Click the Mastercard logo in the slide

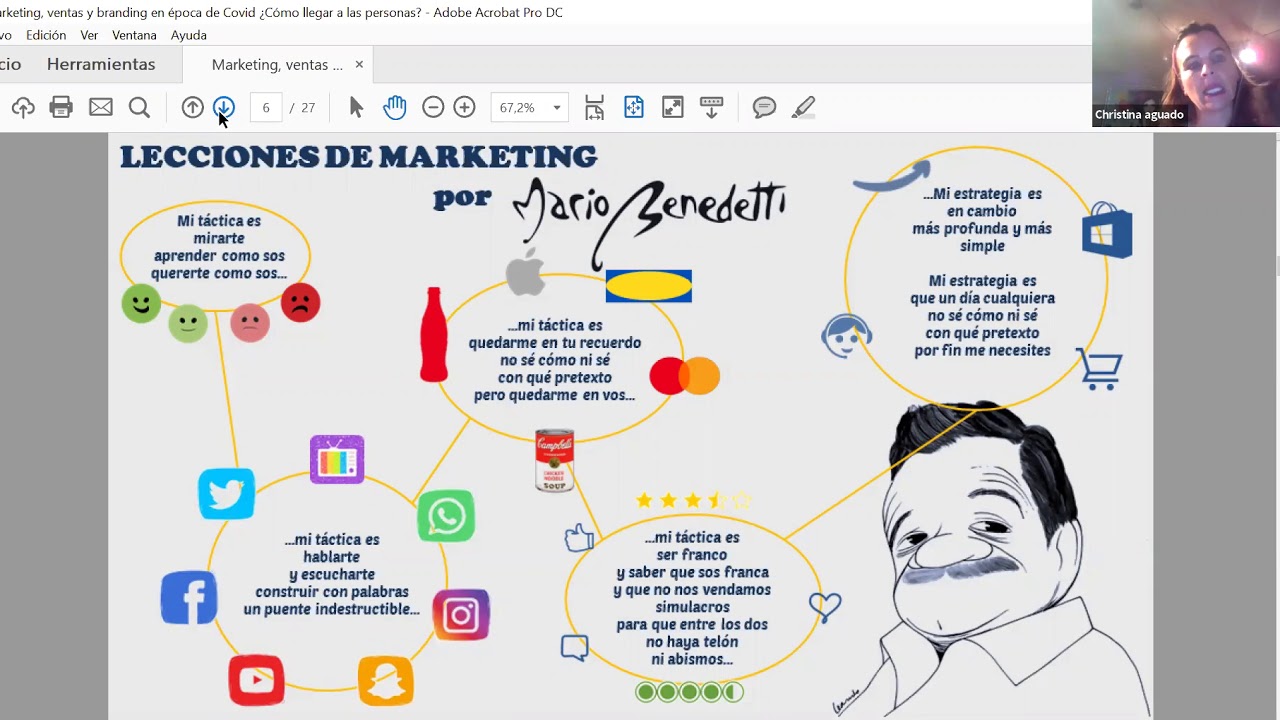[x=685, y=376]
